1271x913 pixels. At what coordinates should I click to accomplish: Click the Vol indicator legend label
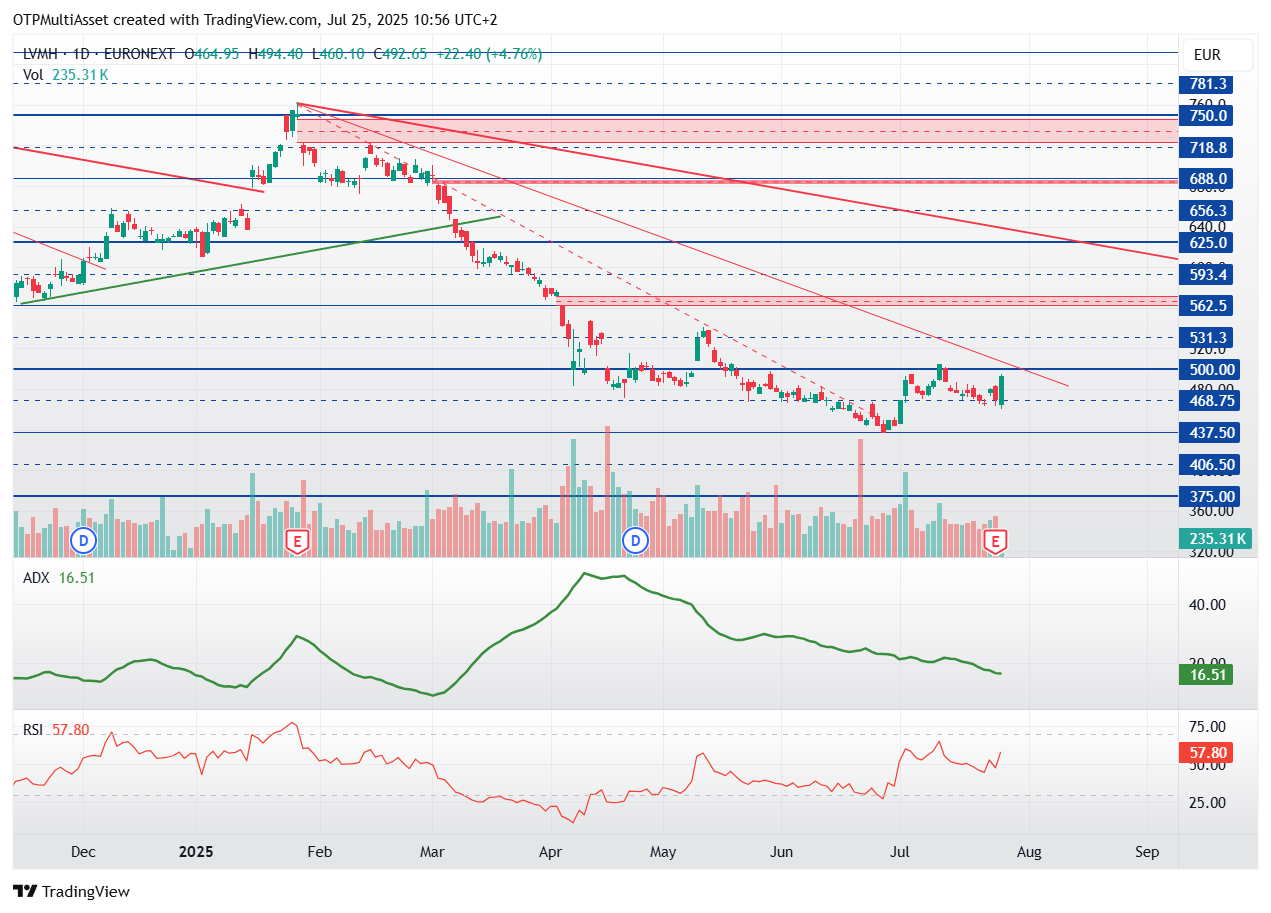34,75
